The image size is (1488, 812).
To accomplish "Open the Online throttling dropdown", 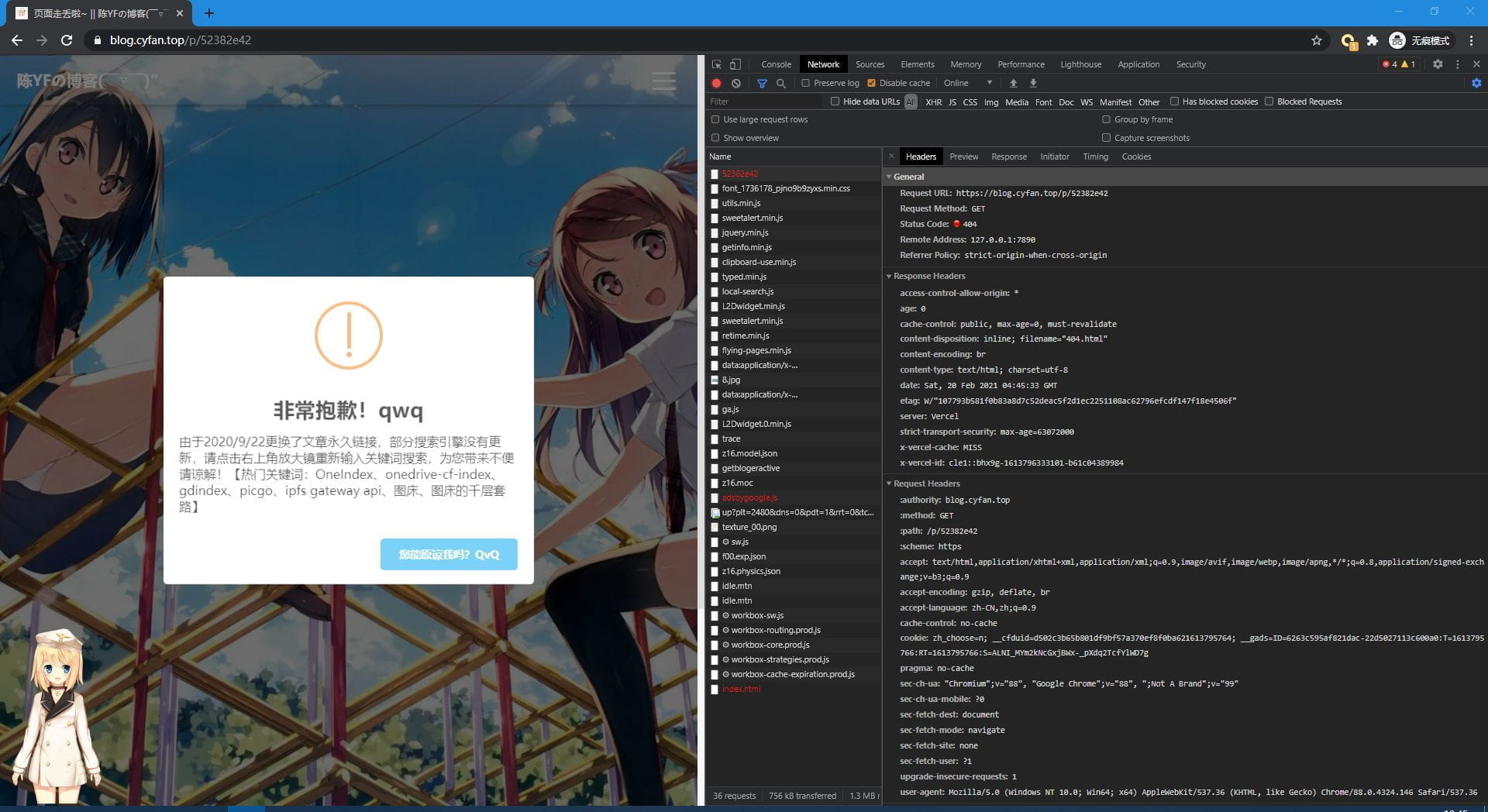I will pyautogui.click(x=967, y=83).
